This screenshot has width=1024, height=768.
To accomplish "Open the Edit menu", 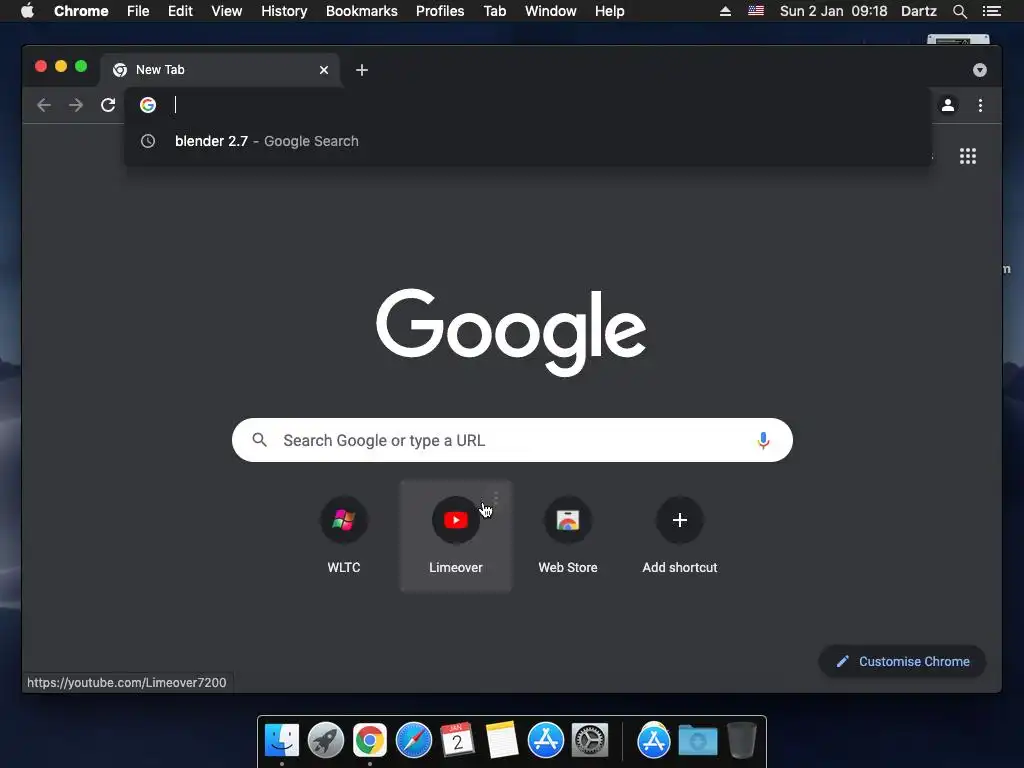I will click(180, 11).
